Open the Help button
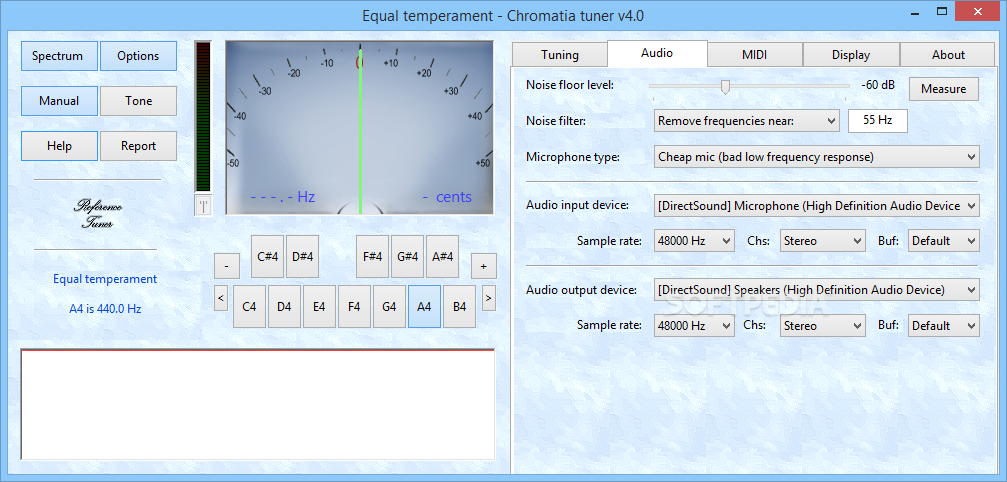The height and width of the screenshot is (482, 1007). pyautogui.click(x=59, y=146)
